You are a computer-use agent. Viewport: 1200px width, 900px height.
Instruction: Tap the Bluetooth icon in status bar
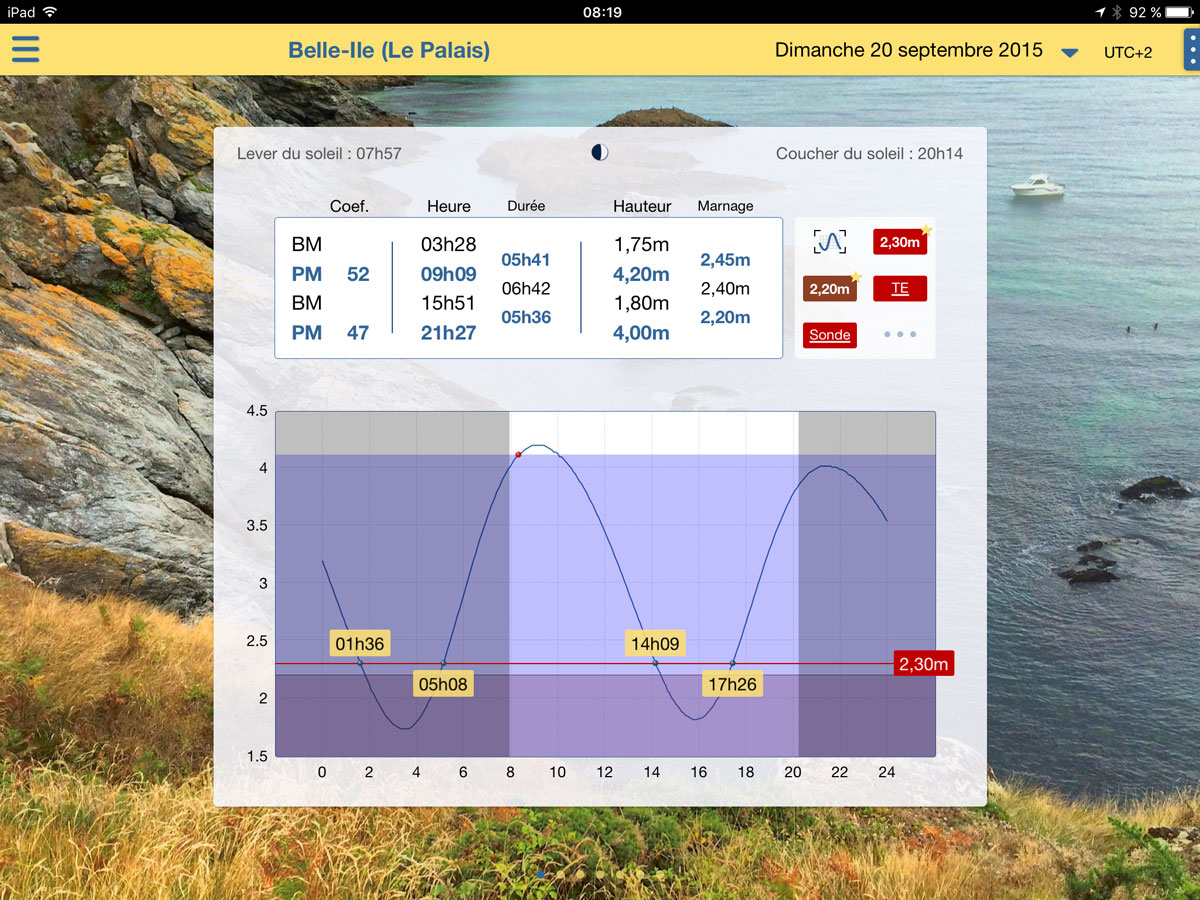click(x=1117, y=12)
